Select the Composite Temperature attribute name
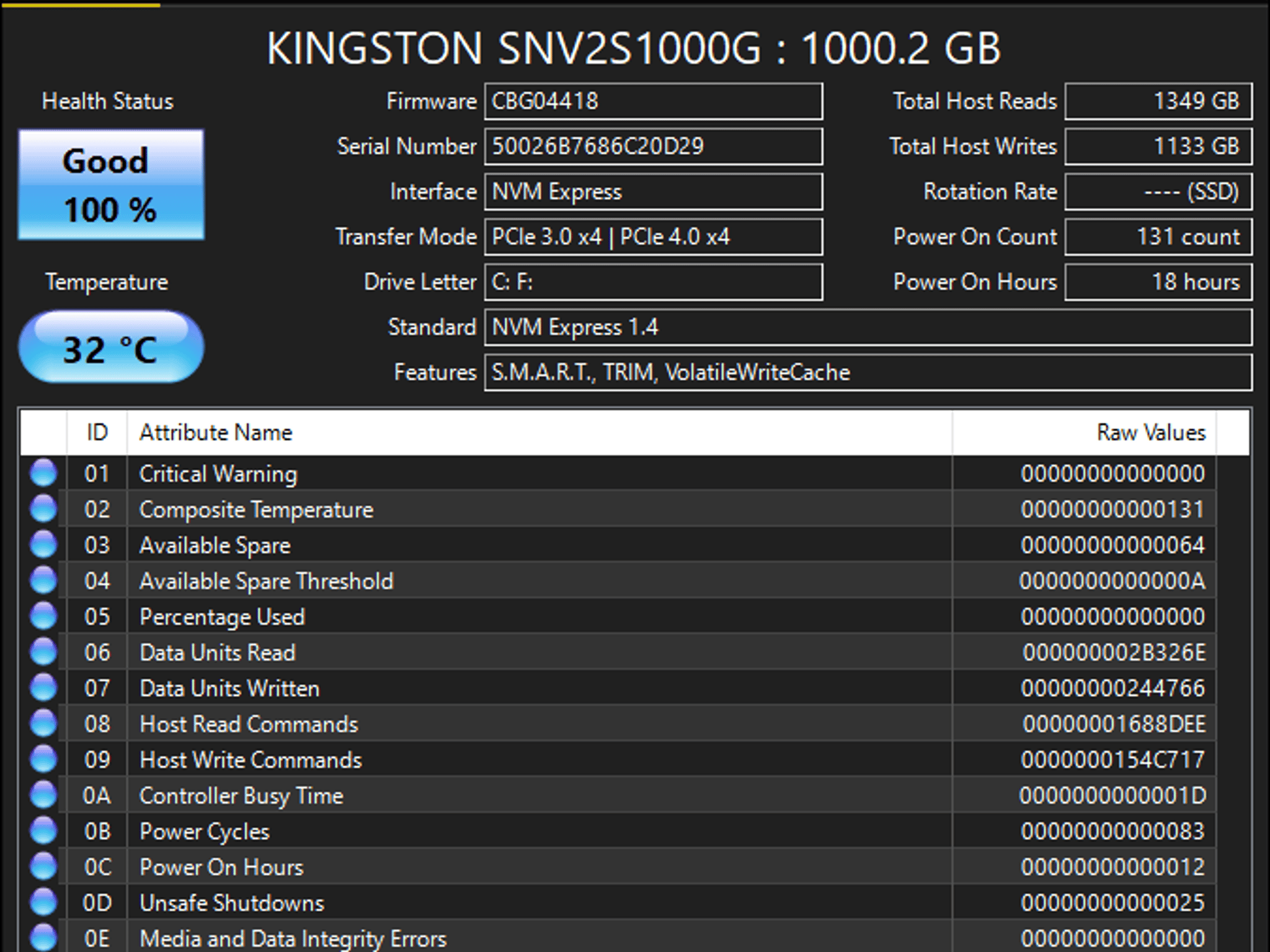The width and height of the screenshot is (1270, 952). tap(256, 509)
